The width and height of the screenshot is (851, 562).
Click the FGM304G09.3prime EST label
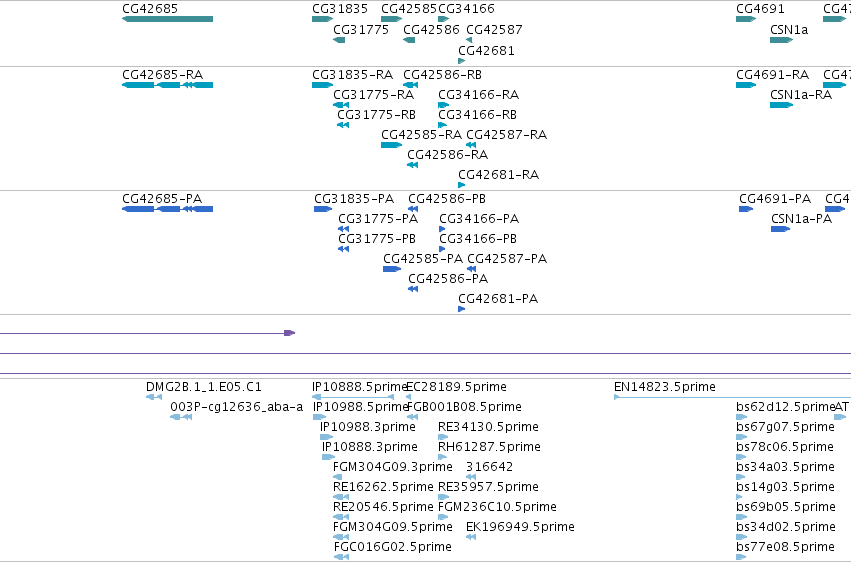pos(393,468)
